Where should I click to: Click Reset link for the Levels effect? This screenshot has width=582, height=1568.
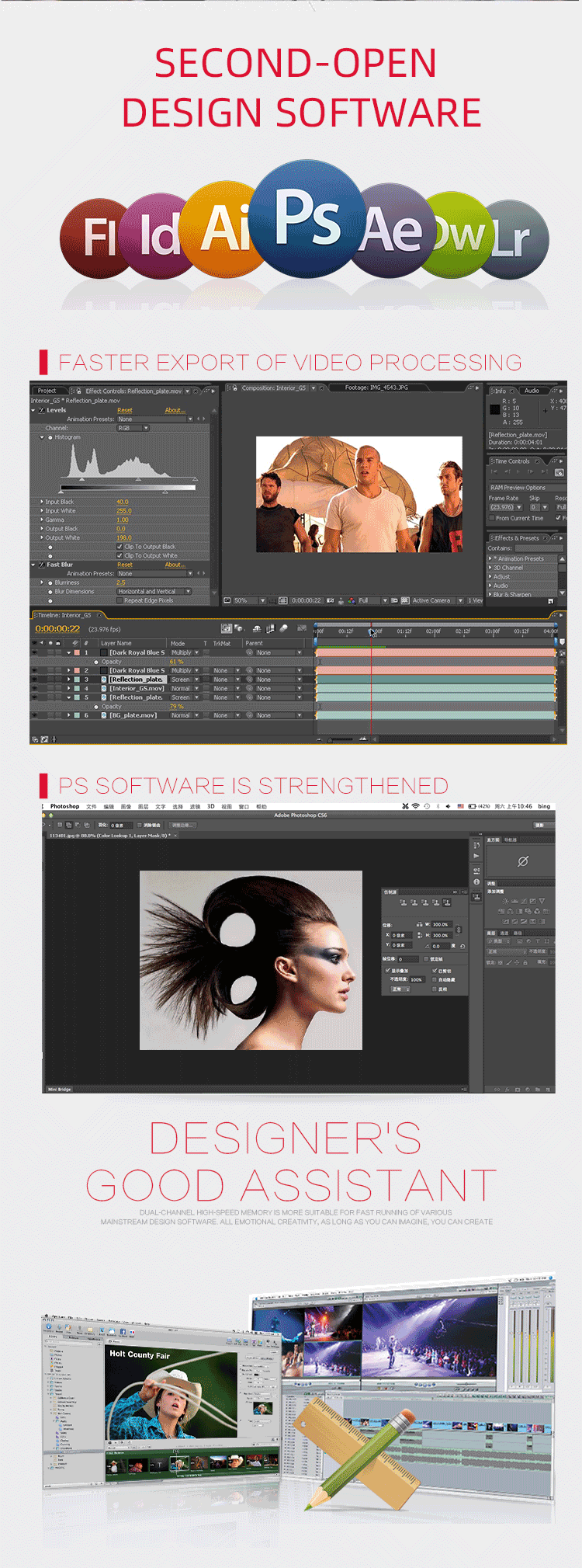tap(125, 410)
